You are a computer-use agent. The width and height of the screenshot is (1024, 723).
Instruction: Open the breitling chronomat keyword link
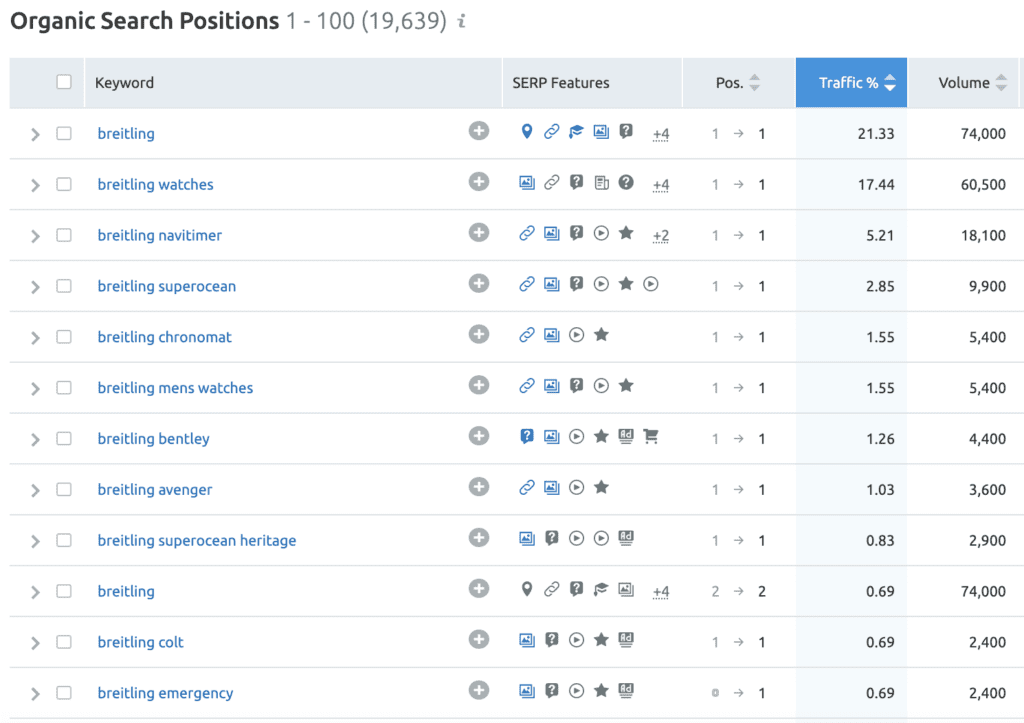coord(165,337)
